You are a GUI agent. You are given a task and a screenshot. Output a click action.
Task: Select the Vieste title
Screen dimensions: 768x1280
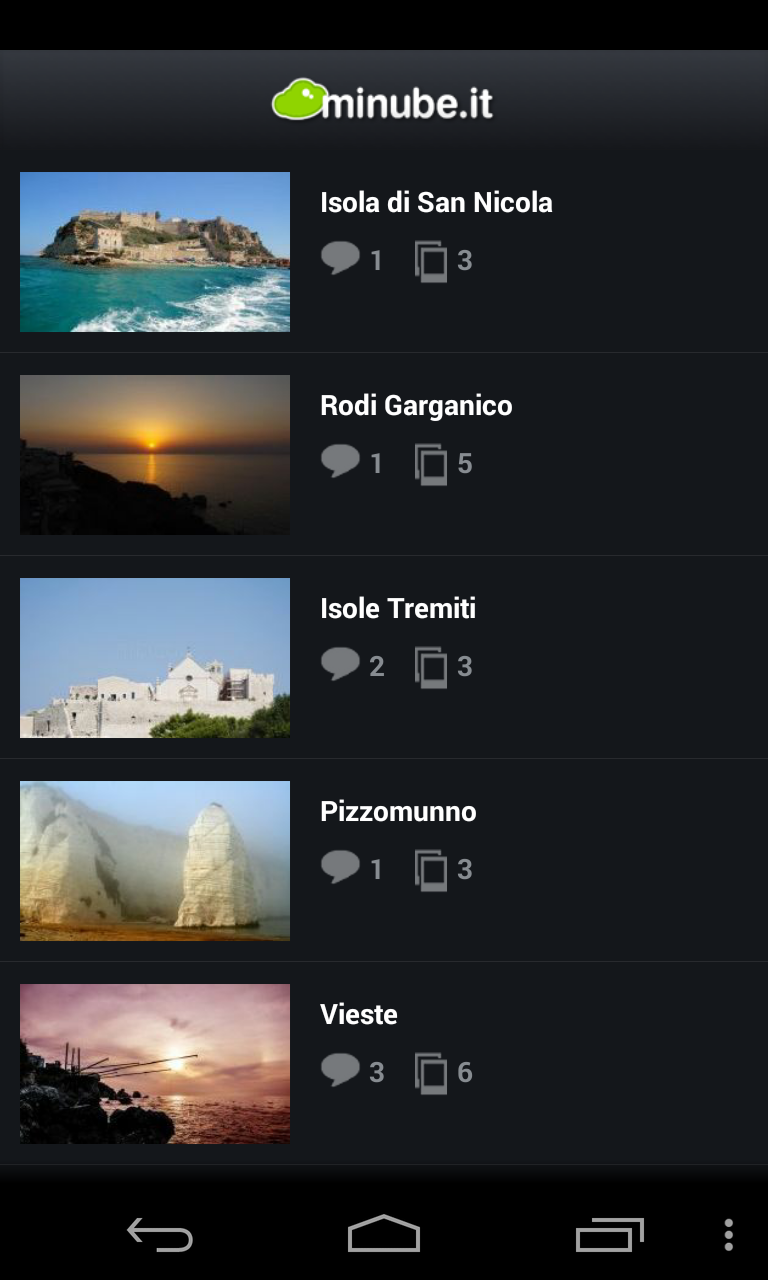(359, 1015)
